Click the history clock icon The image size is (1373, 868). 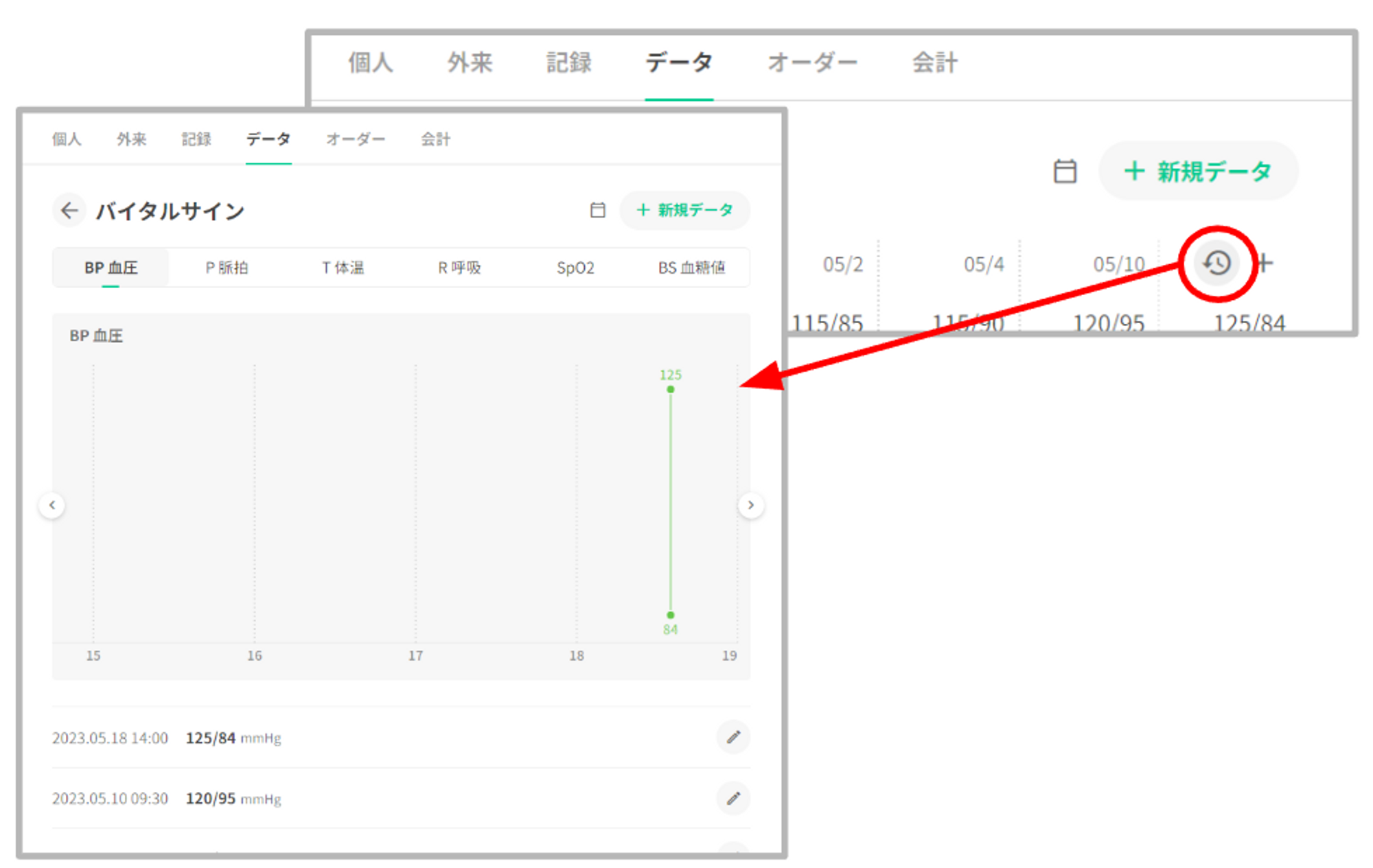(x=1217, y=263)
